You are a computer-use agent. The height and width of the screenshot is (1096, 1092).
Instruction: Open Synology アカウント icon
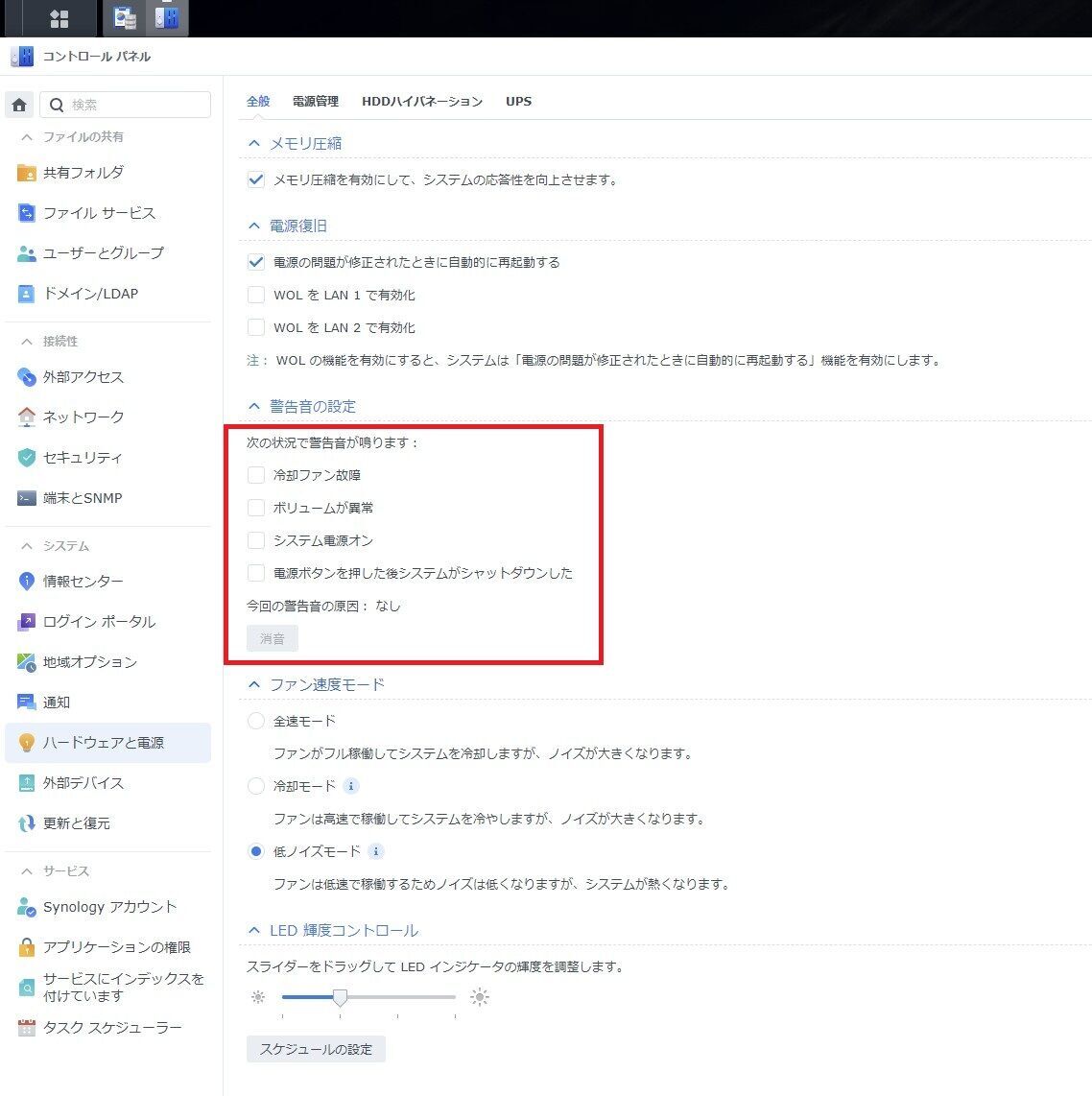[x=27, y=907]
